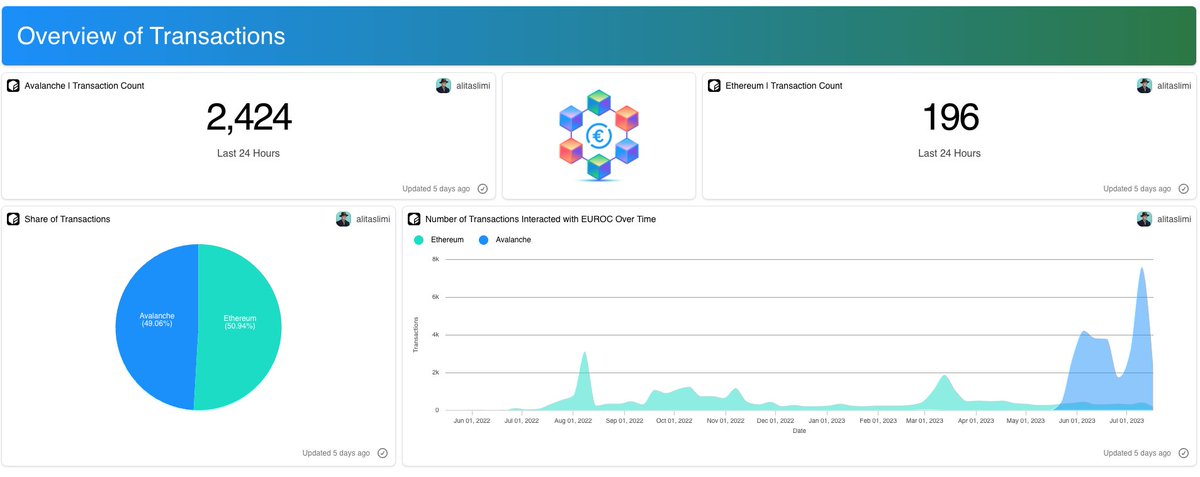Screen dimensions: 1200x477
Task: Open 'Number of Transactions Interacted with EUROC' title
Action: pyautogui.click(x=540, y=219)
